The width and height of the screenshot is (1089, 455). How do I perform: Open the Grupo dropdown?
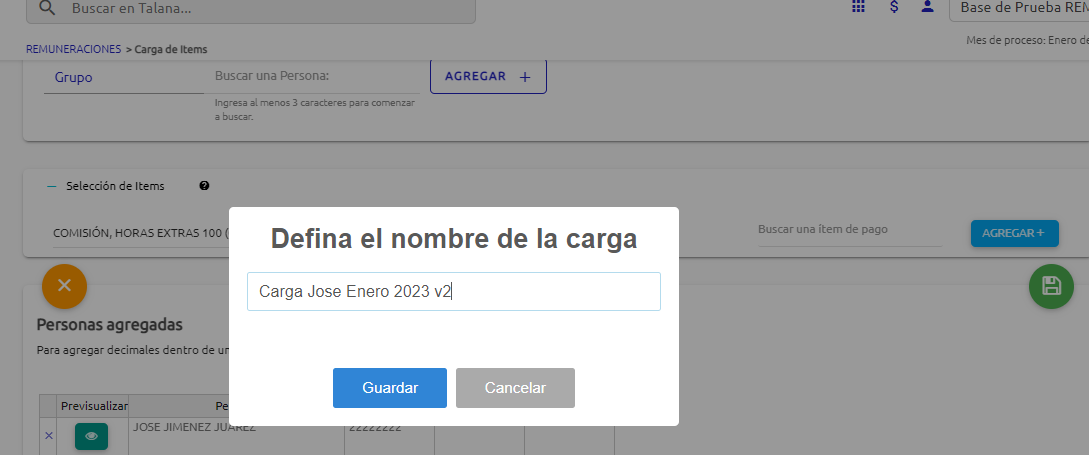tap(123, 77)
